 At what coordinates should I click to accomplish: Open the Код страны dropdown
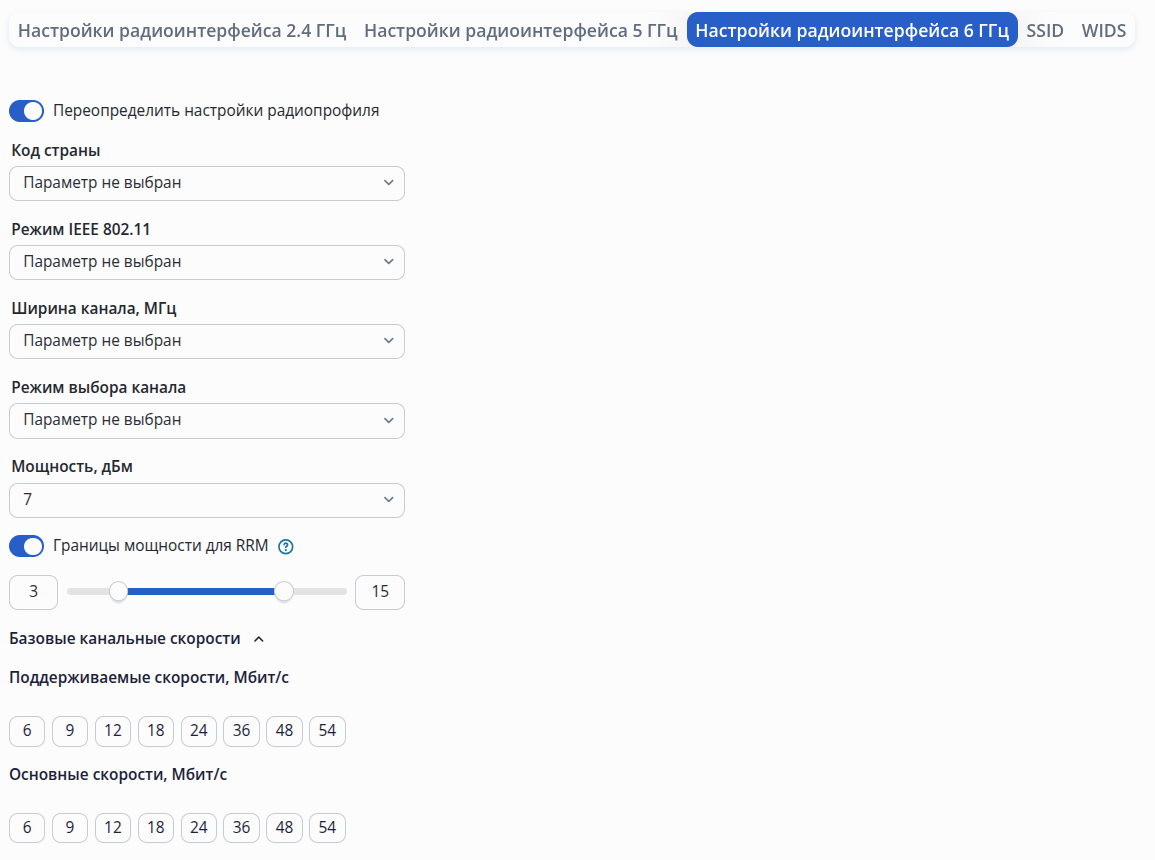[x=207, y=183]
